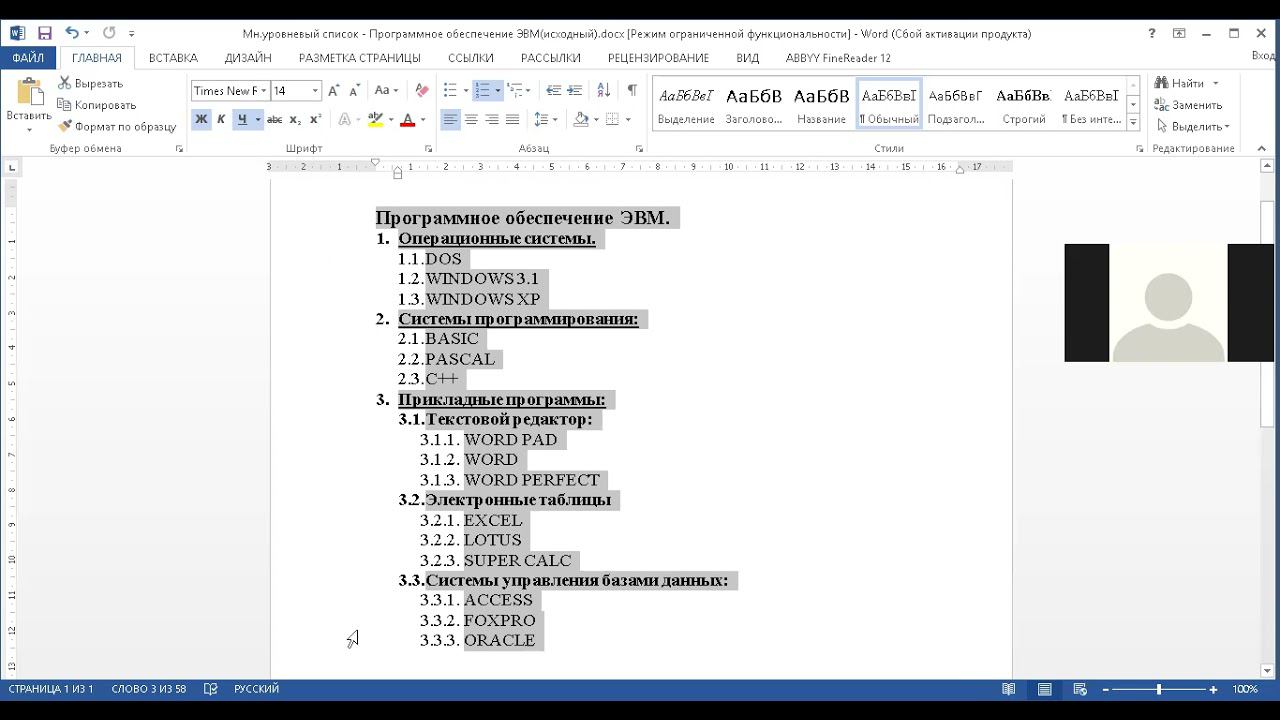Apply paragraph shading fill bucket
Screen dimensions: 1280x720
click(x=581, y=120)
